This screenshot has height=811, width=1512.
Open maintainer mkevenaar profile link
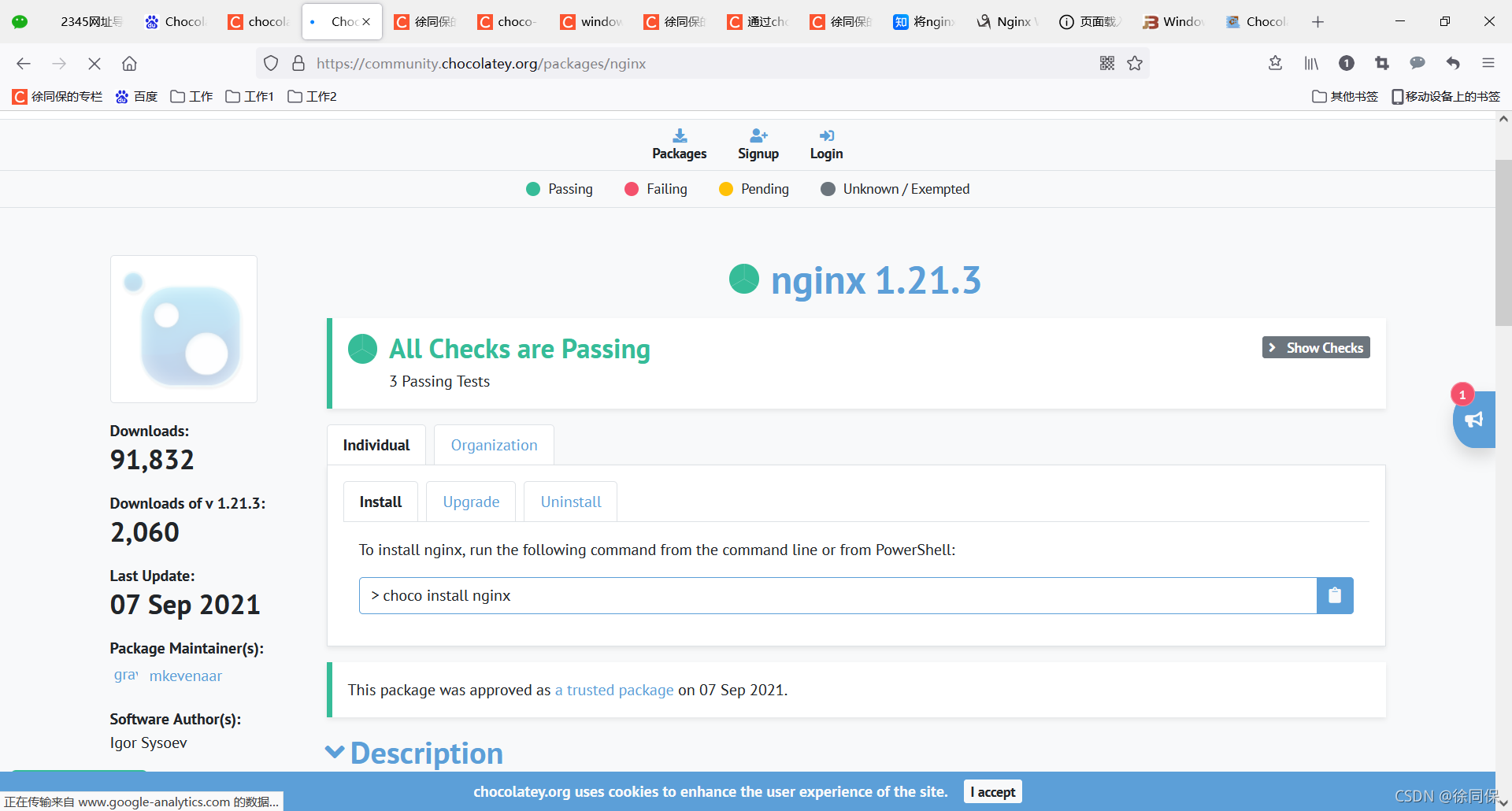click(x=186, y=676)
